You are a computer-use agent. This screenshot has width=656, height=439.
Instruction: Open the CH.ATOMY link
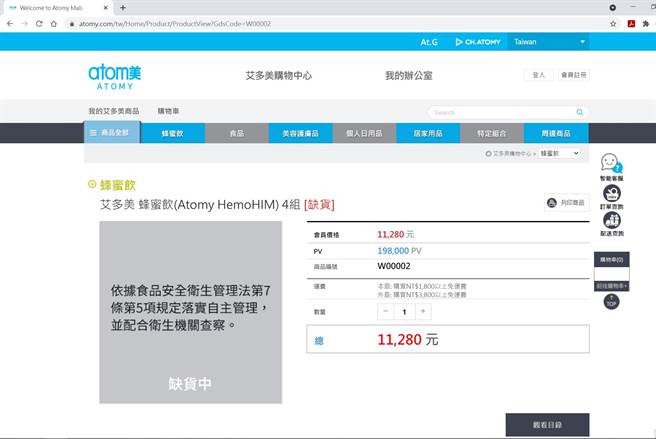tap(476, 42)
